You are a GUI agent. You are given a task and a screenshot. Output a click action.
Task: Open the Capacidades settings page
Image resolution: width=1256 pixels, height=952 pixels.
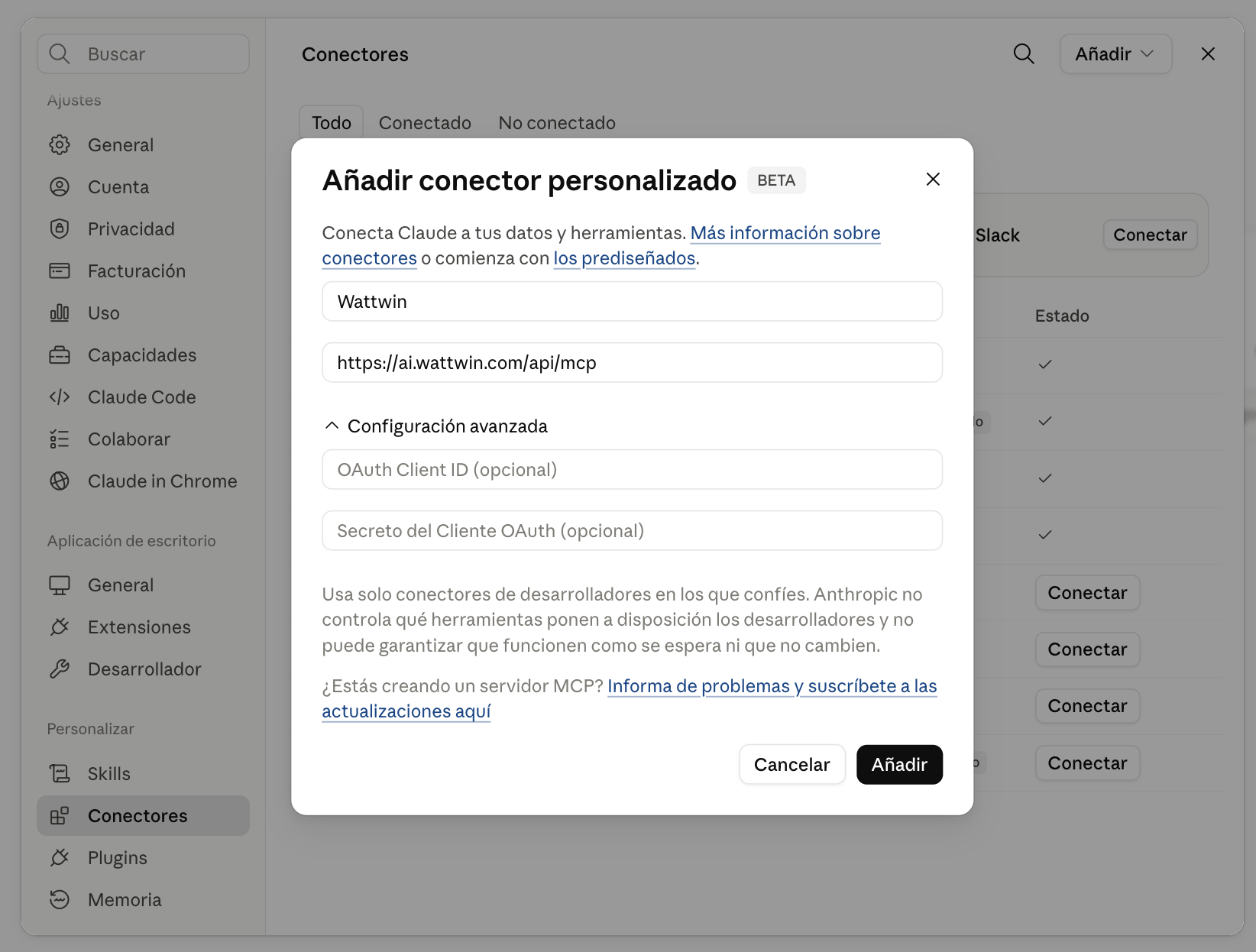(x=143, y=355)
